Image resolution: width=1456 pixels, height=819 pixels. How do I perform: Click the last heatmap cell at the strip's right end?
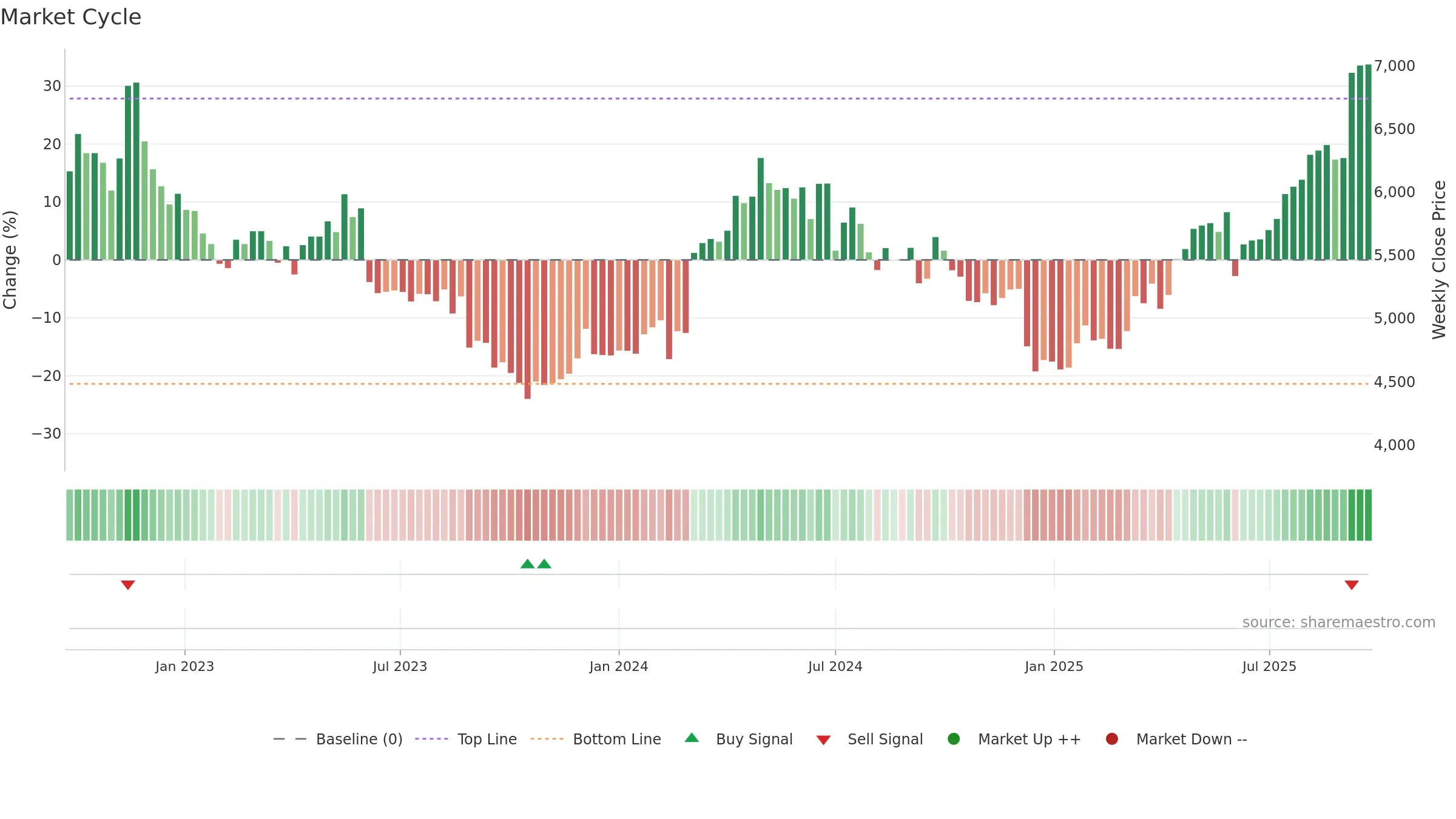coord(1368,515)
